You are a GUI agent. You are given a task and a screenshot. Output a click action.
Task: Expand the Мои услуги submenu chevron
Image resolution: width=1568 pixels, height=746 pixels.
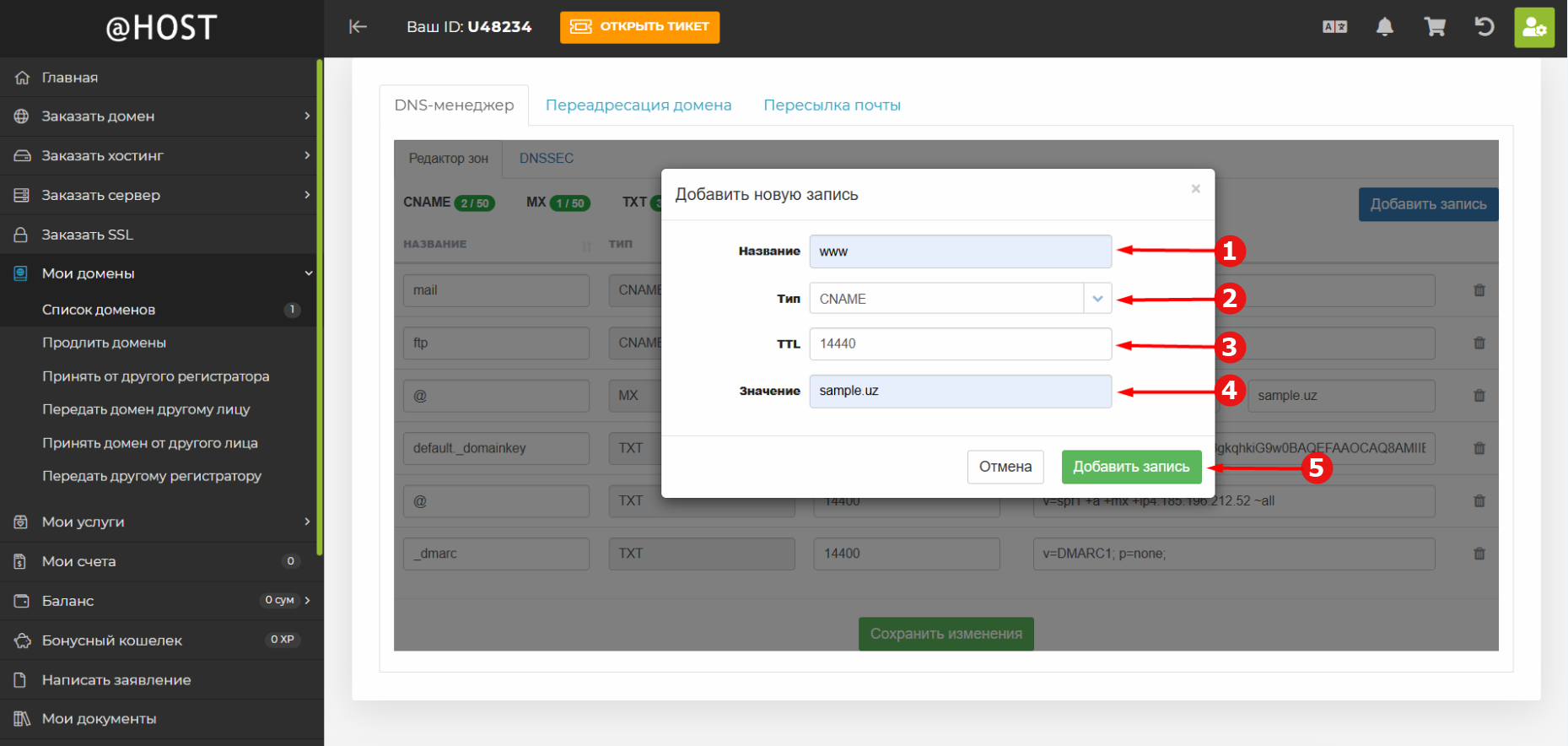pyautogui.click(x=307, y=522)
